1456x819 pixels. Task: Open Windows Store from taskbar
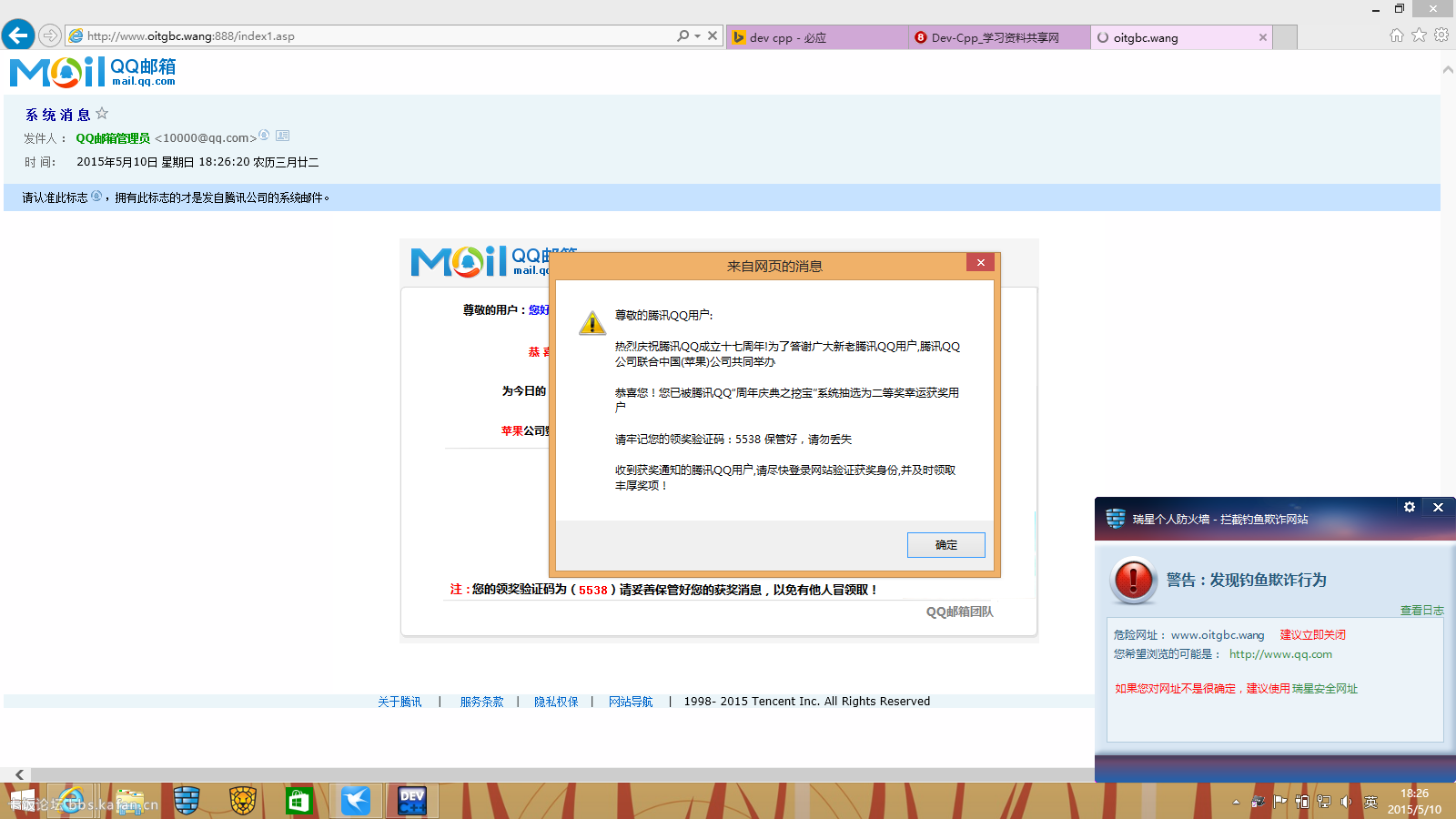click(x=298, y=801)
